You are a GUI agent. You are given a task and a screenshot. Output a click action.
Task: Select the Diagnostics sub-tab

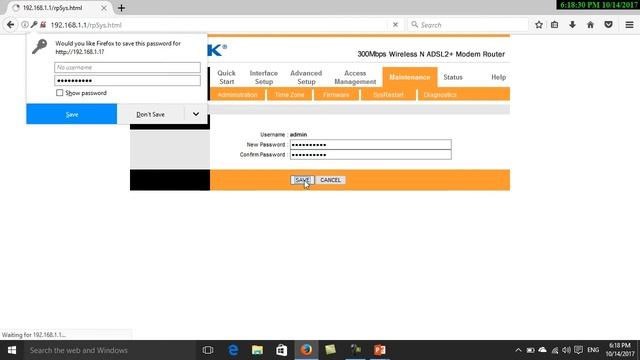pyautogui.click(x=440, y=95)
